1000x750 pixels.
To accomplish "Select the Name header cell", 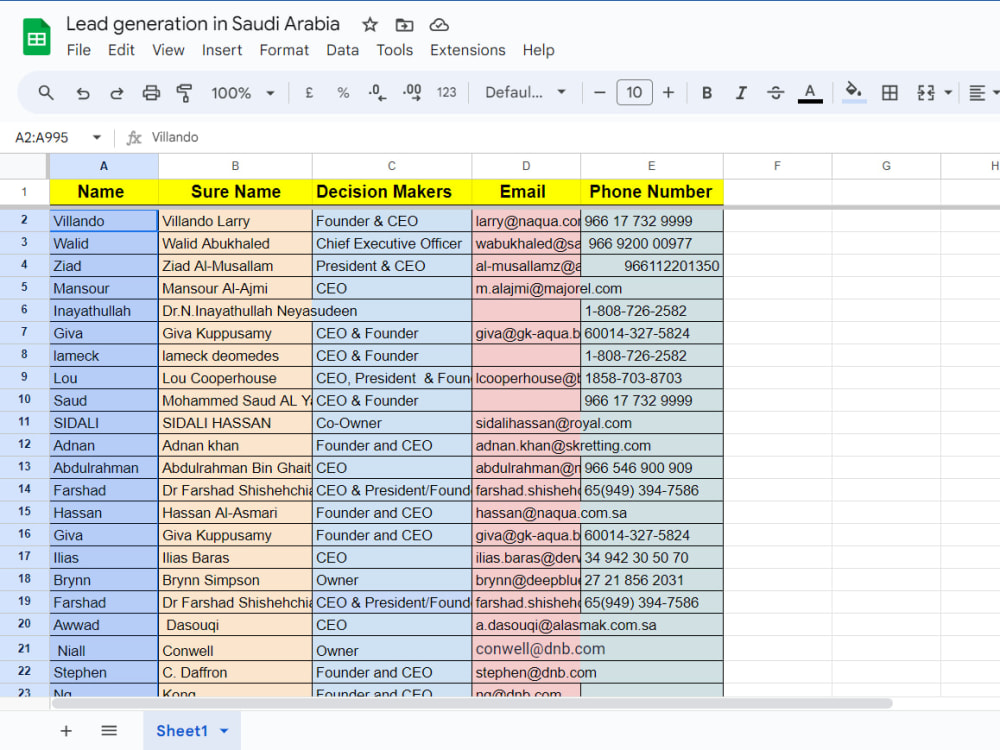I will (x=104, y=192).
